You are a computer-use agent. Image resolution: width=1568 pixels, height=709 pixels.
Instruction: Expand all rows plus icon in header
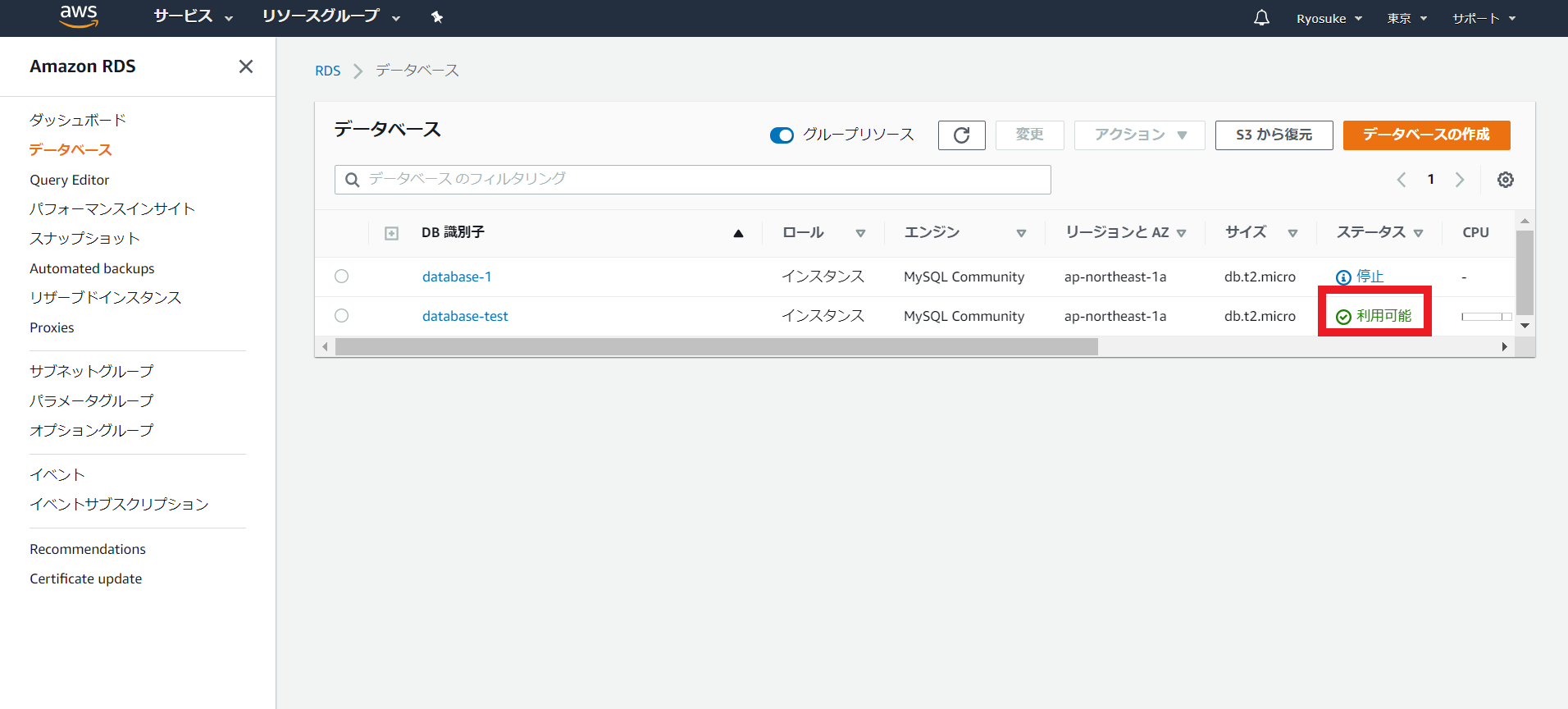point(391,234)
